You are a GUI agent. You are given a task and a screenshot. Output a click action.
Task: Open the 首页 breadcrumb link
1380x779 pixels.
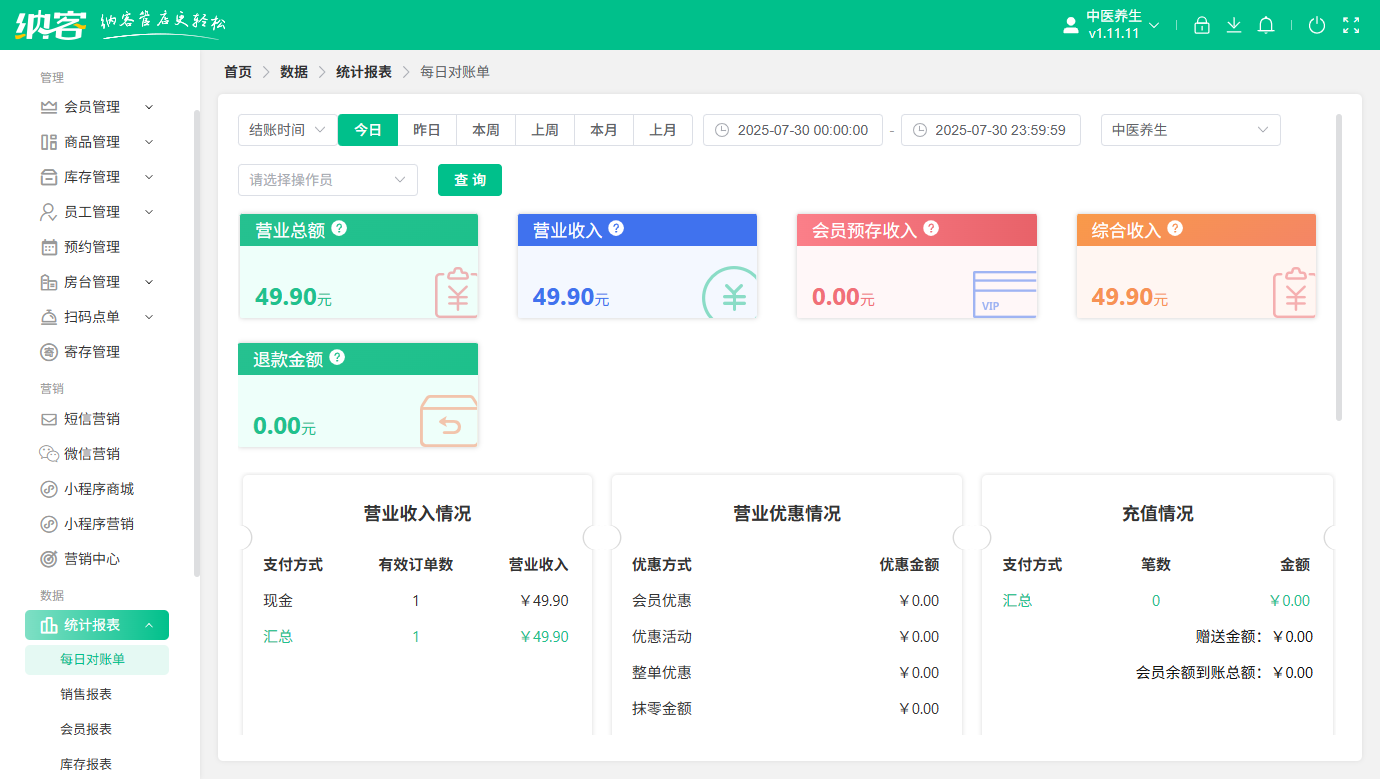(237, 72)
